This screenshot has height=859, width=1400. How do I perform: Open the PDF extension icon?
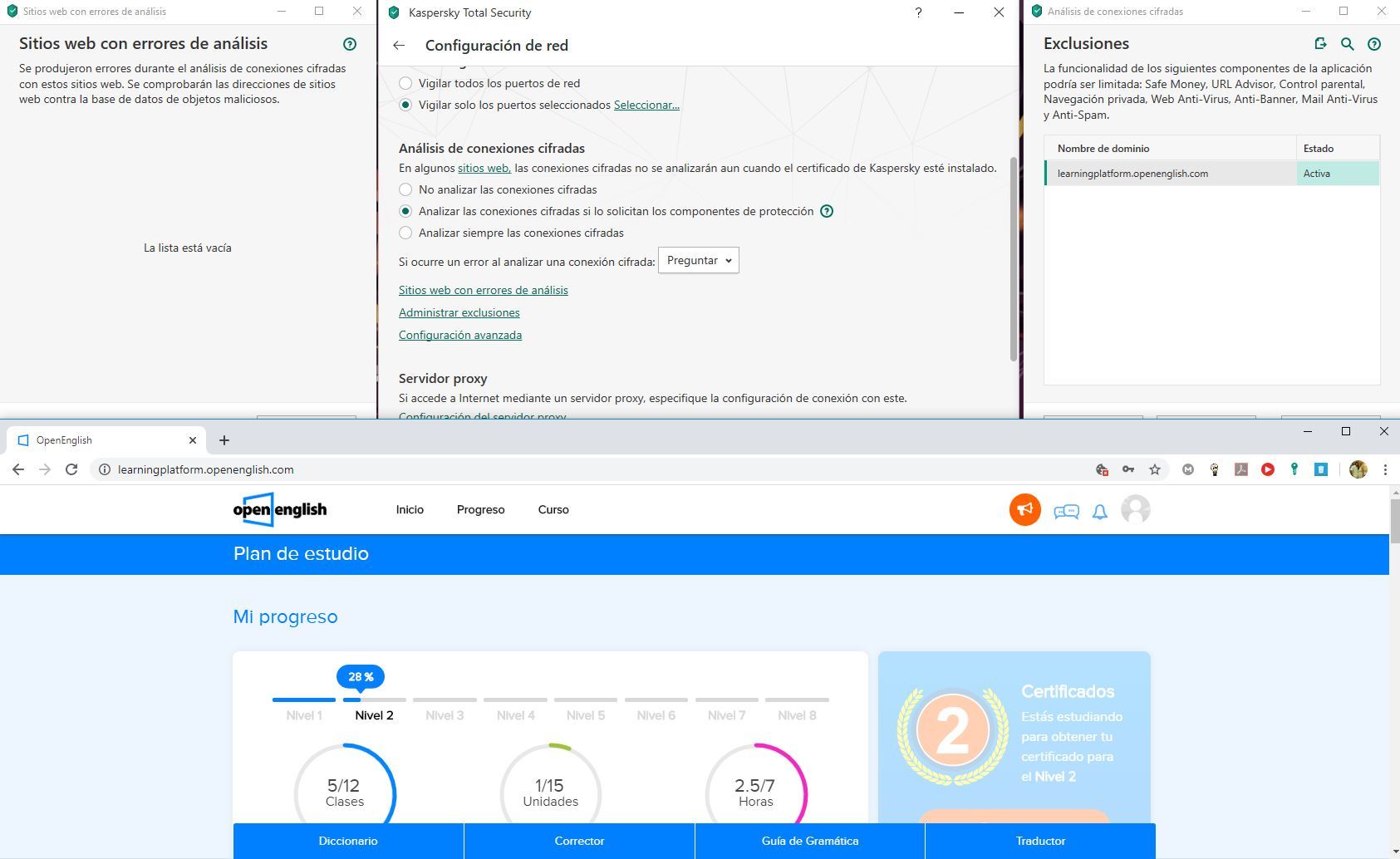(x=1241, y=469)
